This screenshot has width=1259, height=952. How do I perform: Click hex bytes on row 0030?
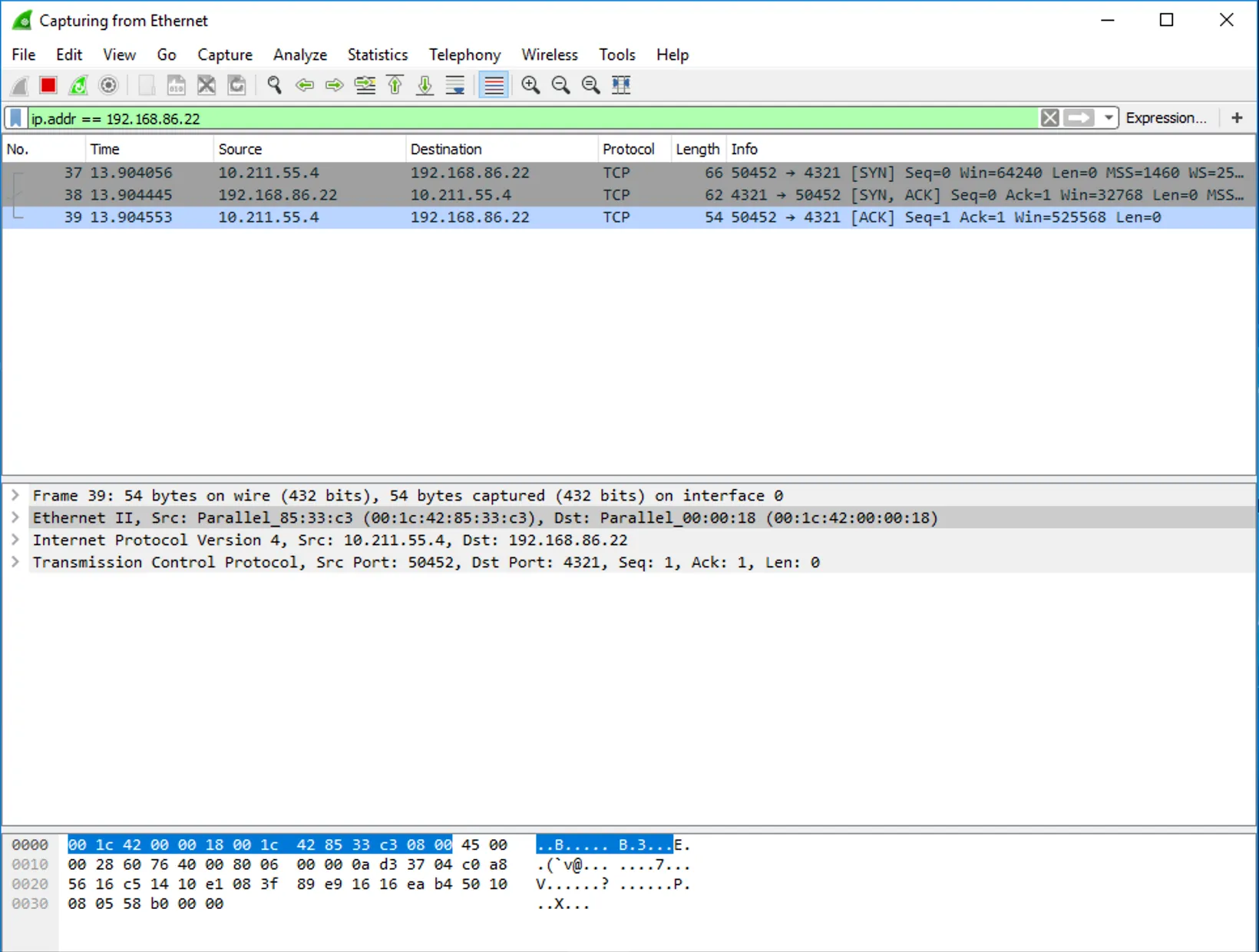(146, 904)
